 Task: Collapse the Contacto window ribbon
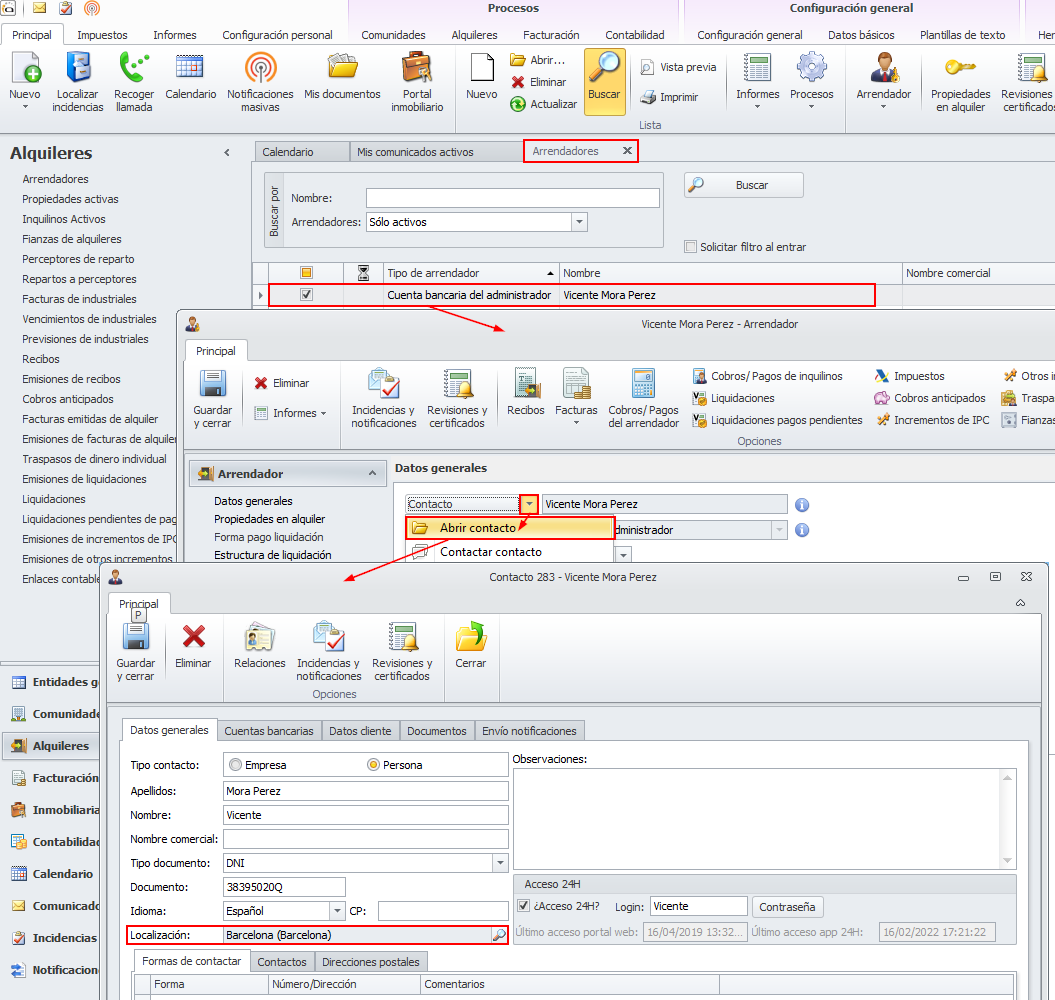point(1020,602)
